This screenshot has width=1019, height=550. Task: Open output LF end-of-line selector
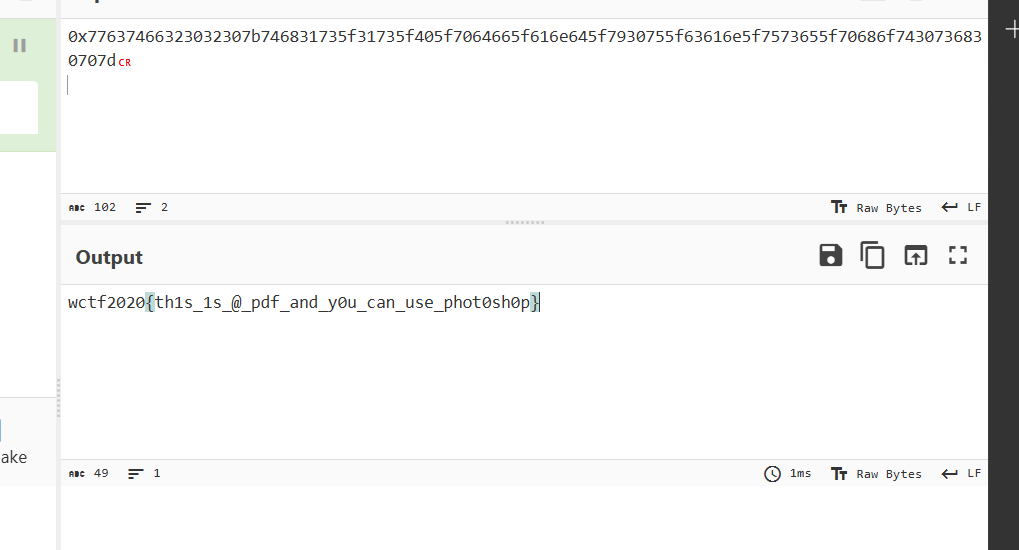pos(961,474)
